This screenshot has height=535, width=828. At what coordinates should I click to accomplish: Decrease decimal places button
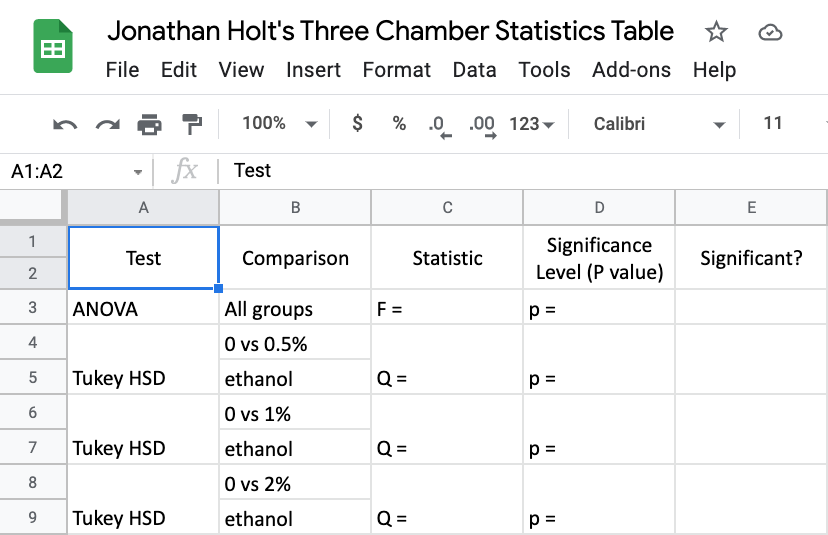(439, 125)
